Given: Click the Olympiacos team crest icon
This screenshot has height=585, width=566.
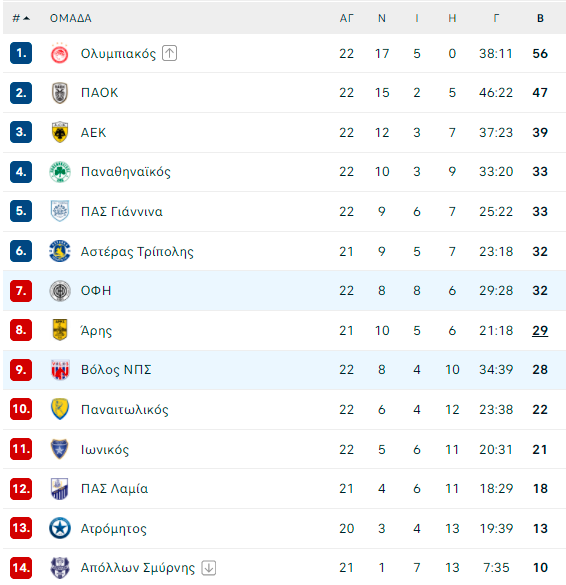Looking at the screenshot, I should 60,54.
